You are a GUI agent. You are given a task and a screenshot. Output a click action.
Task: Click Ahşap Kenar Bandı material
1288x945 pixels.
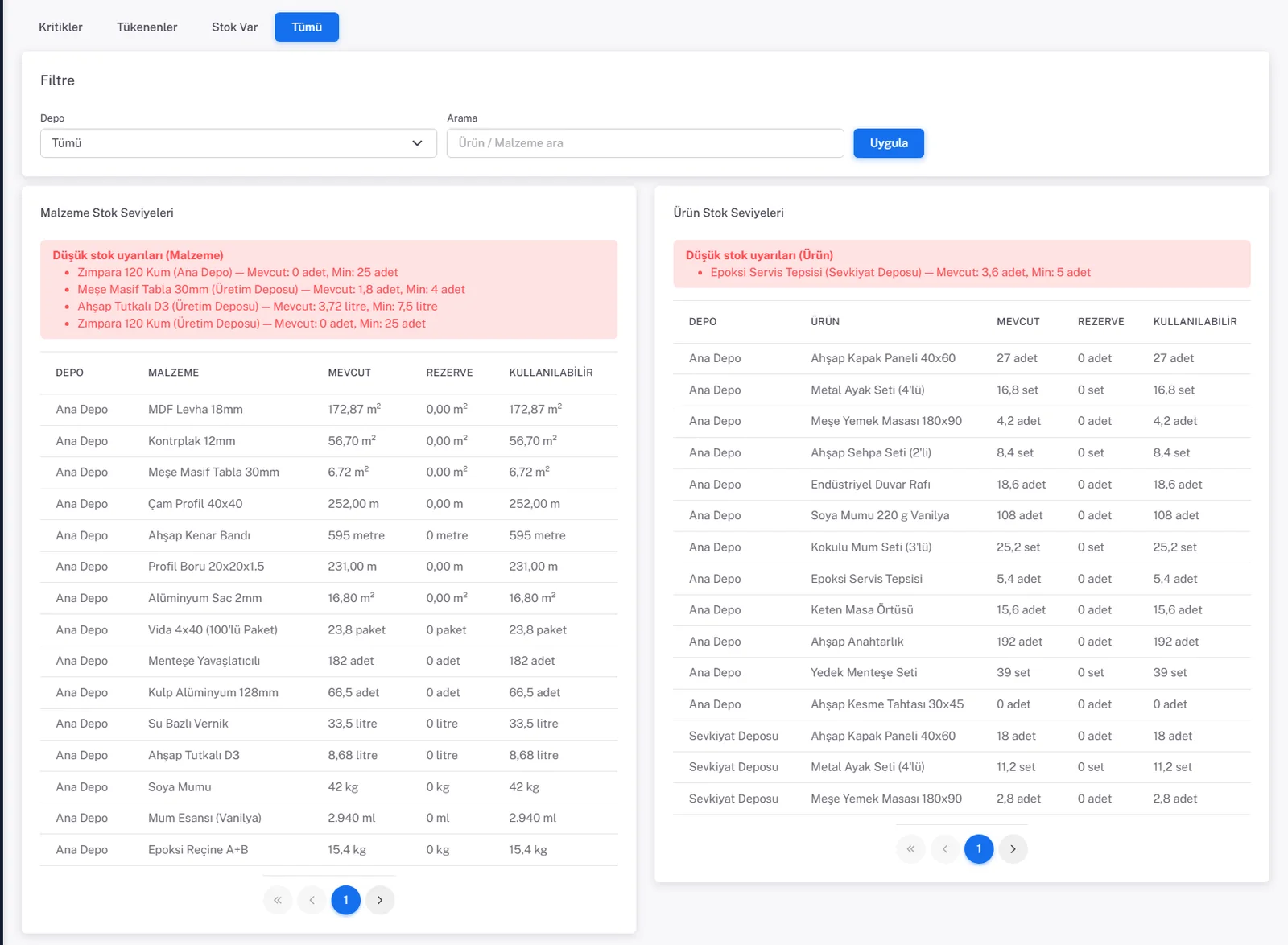click(199, 535)
